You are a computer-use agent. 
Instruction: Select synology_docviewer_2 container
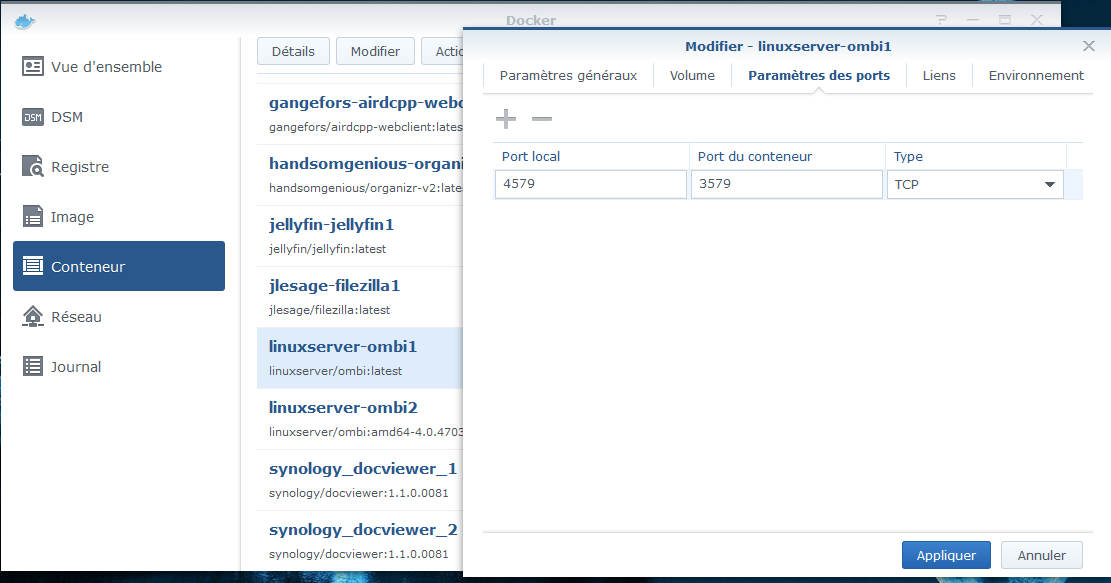click(360, 540)
